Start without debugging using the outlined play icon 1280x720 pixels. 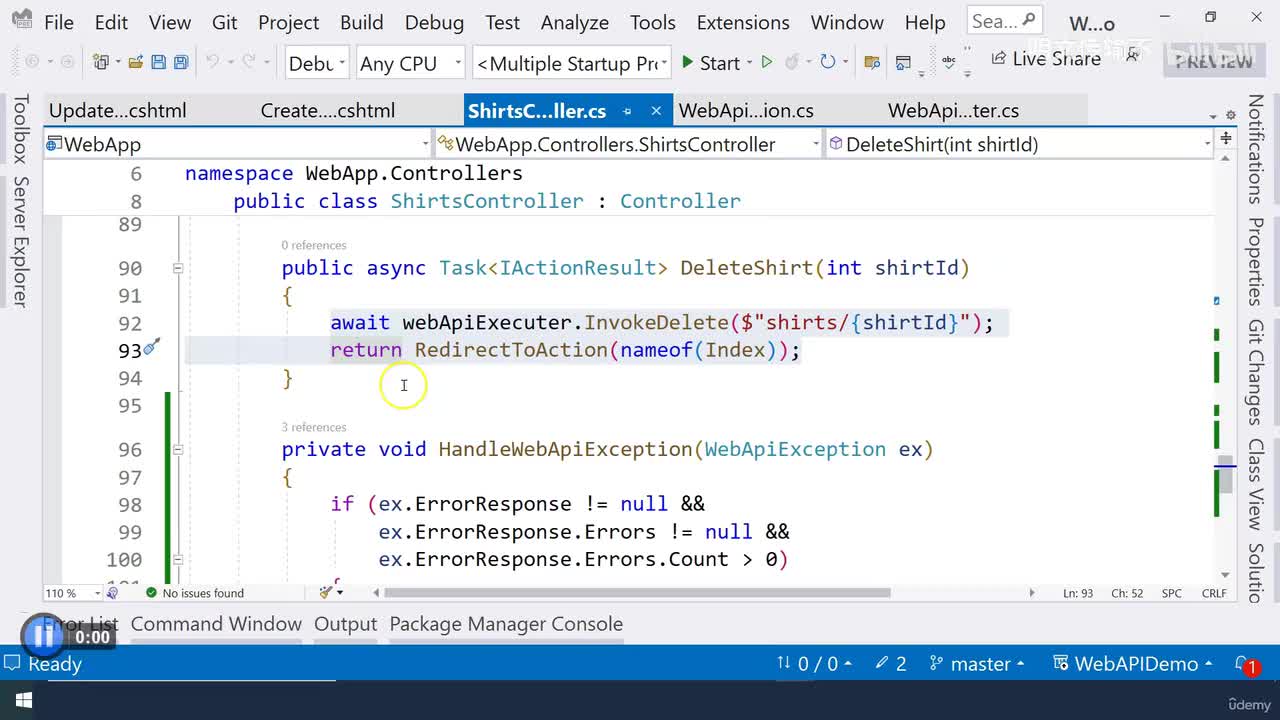[x=767, y=62]
